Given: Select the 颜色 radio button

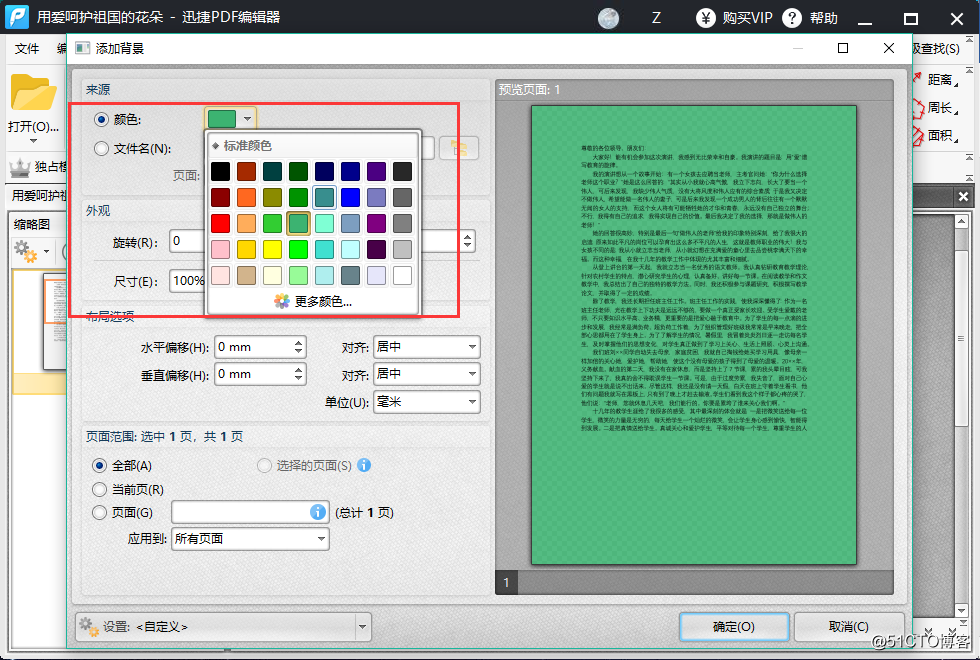Looking at the screenshot, I should click(101, 119).
